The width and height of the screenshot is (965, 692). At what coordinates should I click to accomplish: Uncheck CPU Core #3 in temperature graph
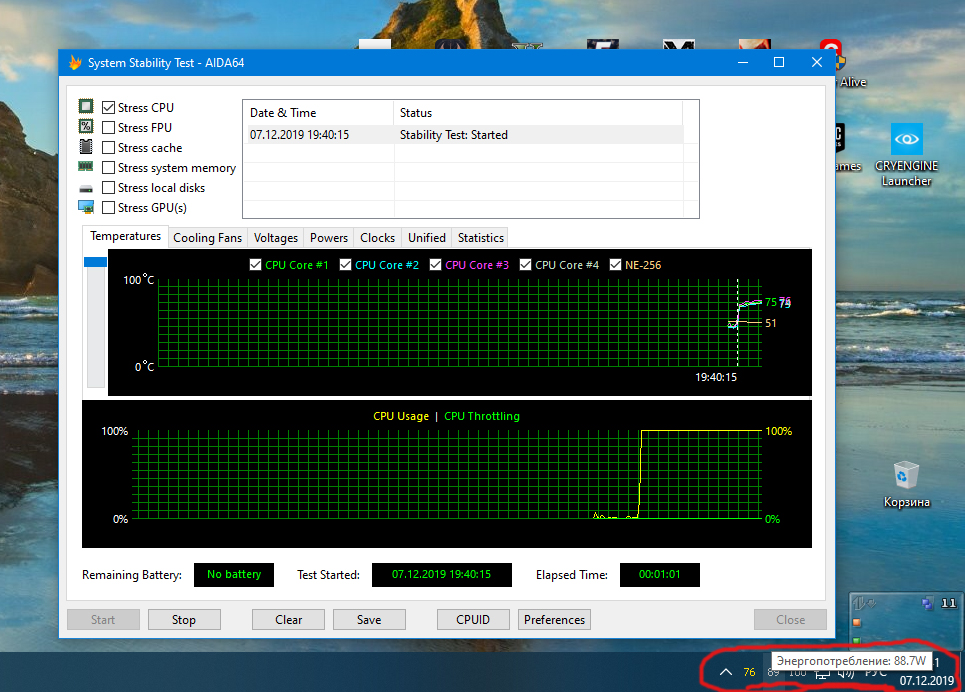435,265
